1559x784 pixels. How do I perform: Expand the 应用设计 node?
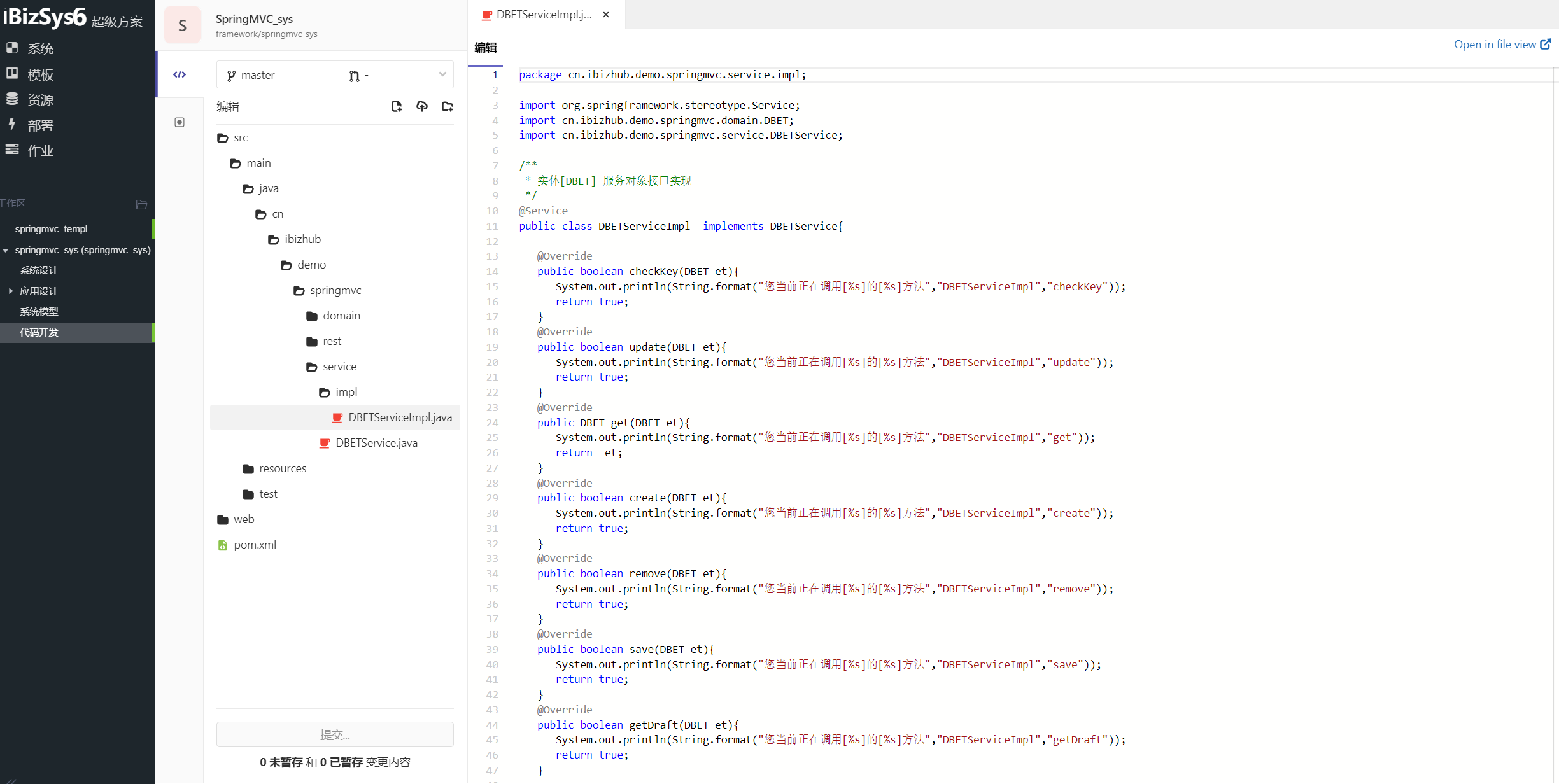point(10,291)
